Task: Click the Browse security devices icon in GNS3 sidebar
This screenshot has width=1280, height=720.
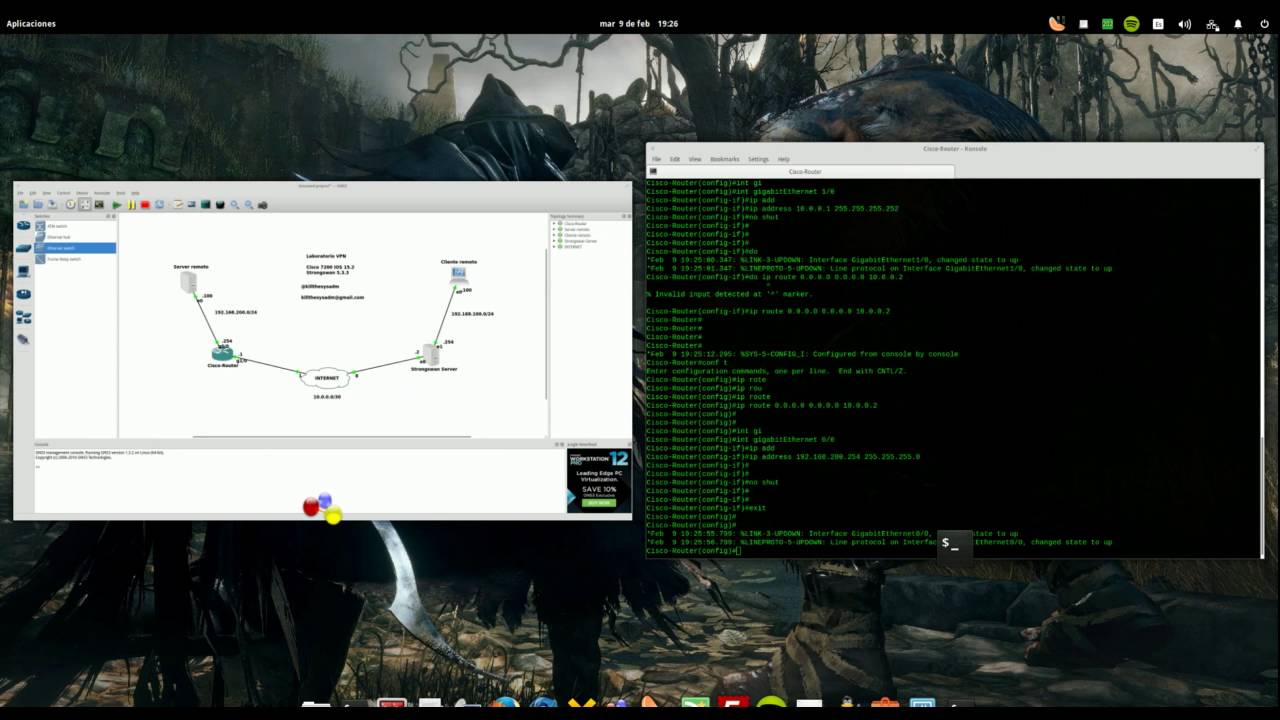Action: [24, 294]
